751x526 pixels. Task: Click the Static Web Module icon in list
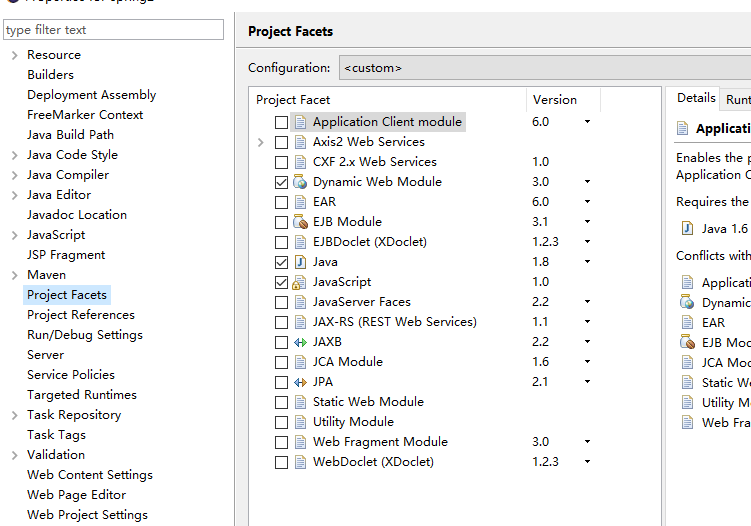point(300,402)
